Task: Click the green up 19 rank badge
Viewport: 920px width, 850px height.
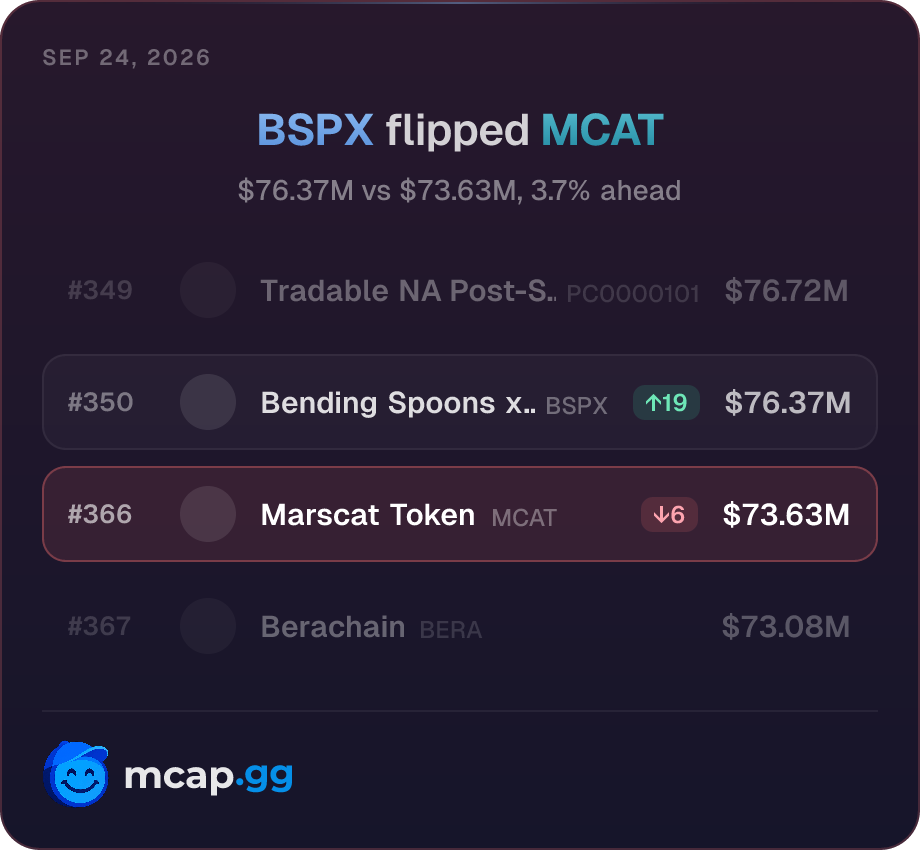Action: click(x=666, y=402)
